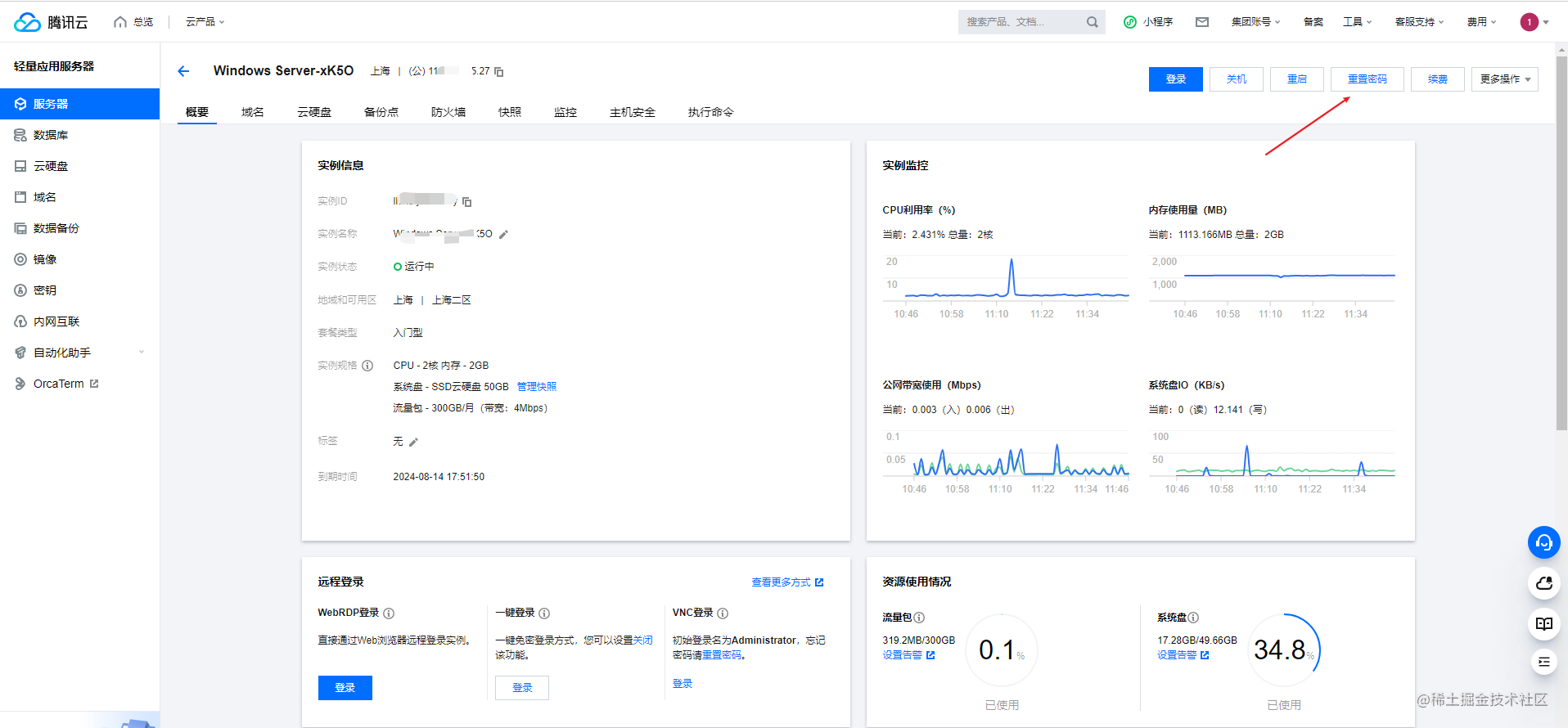Screen dimensions: 1568x728
Task: Open the 小程序 mini program icon
Action: point(1130,22)
